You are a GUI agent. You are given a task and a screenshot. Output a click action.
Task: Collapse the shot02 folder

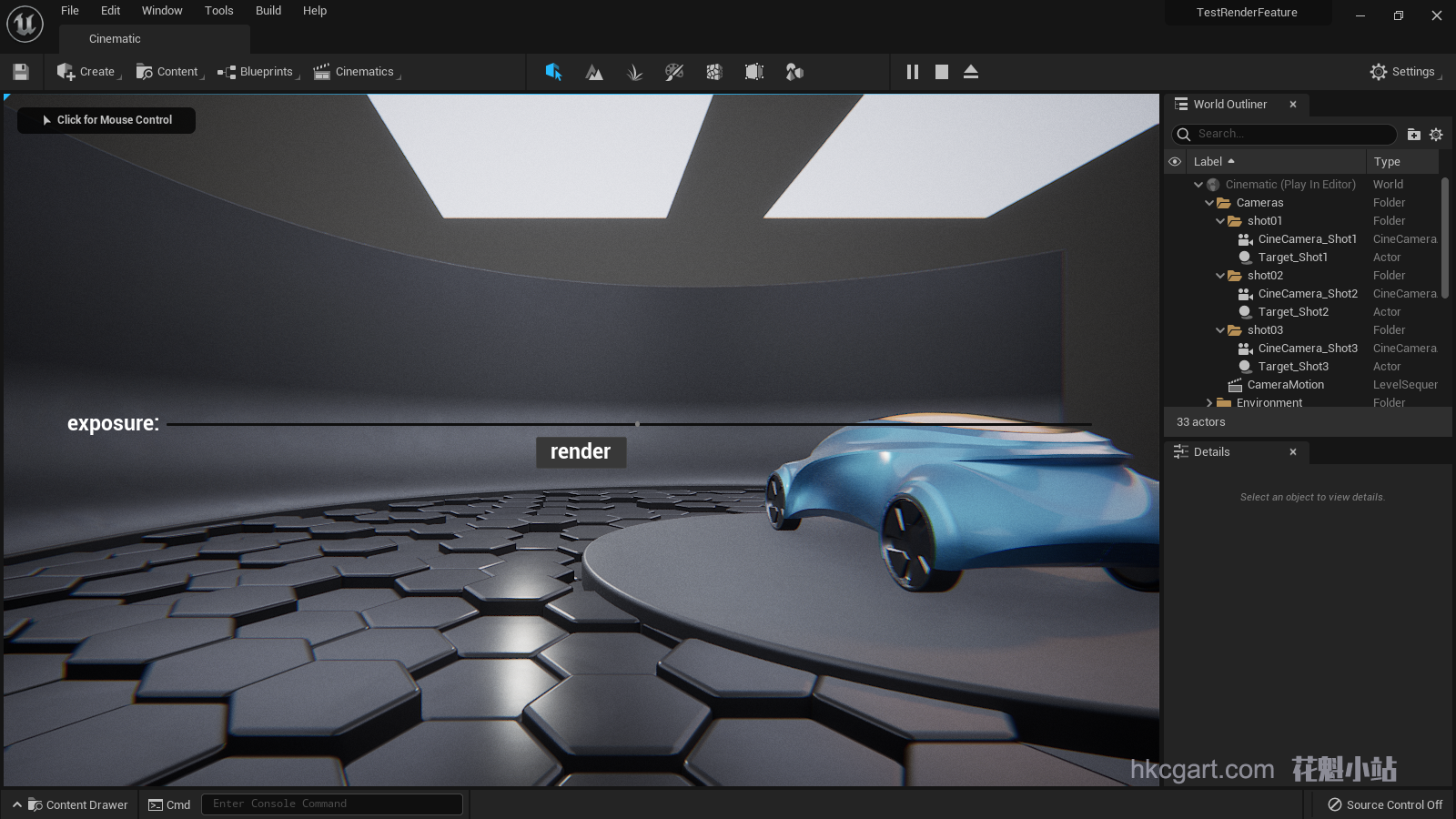1220,276
